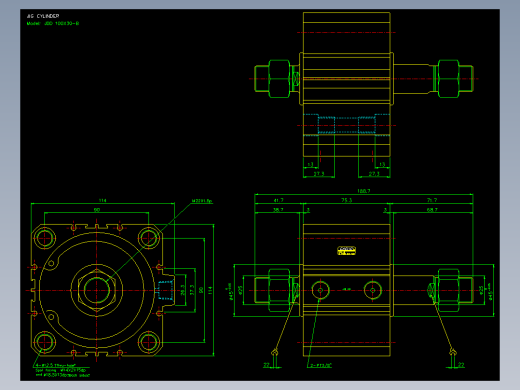The image size is (520, 390).
Task: Click the '38.7' dimension value
Action: [x=278, y=210]
